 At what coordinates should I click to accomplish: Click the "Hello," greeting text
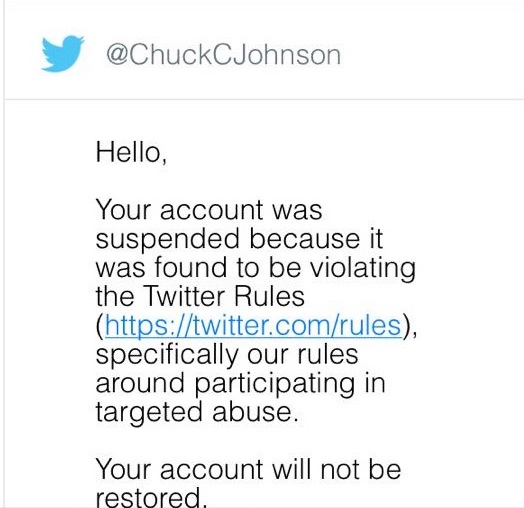click(x=131, y=152)
